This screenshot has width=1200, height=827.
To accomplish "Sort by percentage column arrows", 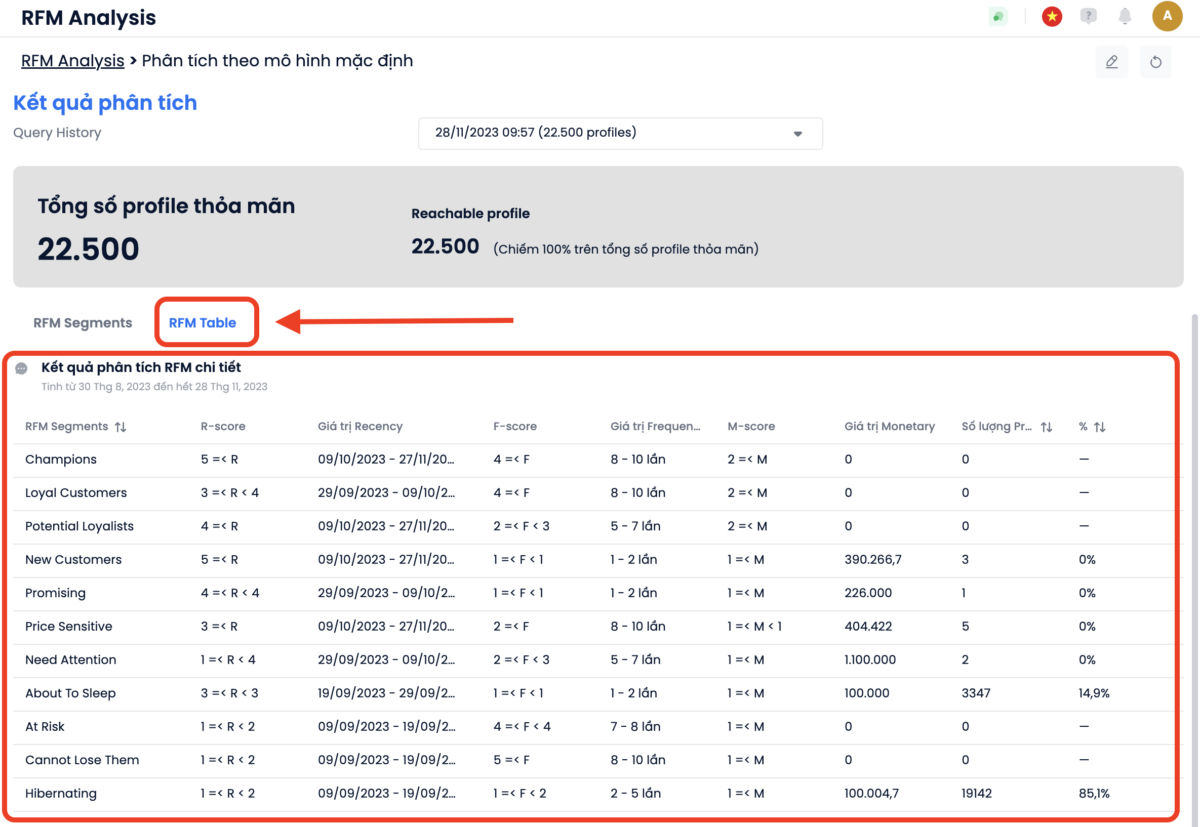I will (1100, 427).
